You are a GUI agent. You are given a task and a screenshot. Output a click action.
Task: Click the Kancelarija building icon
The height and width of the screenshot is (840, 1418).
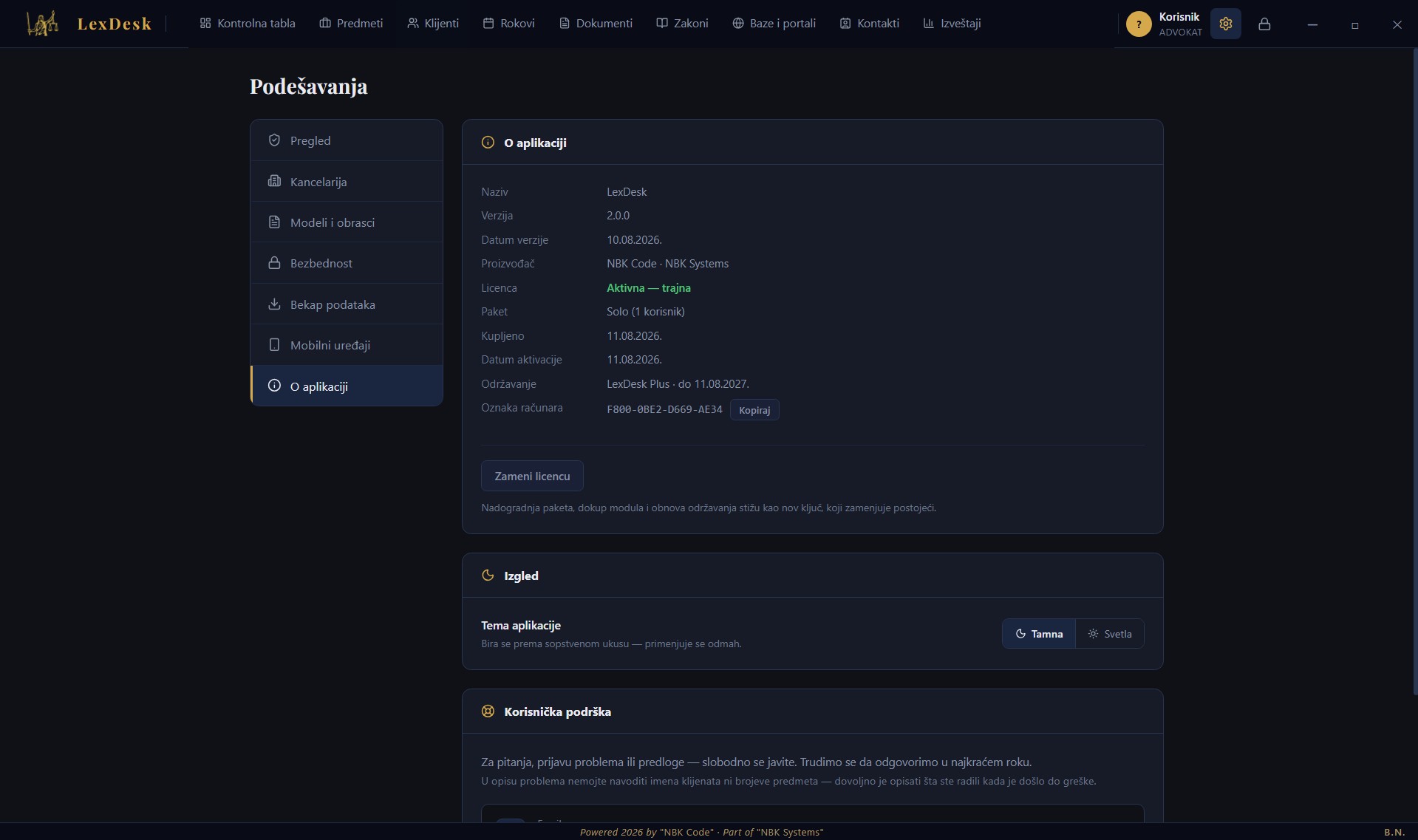pyautogui.click(x=274, y=181)
